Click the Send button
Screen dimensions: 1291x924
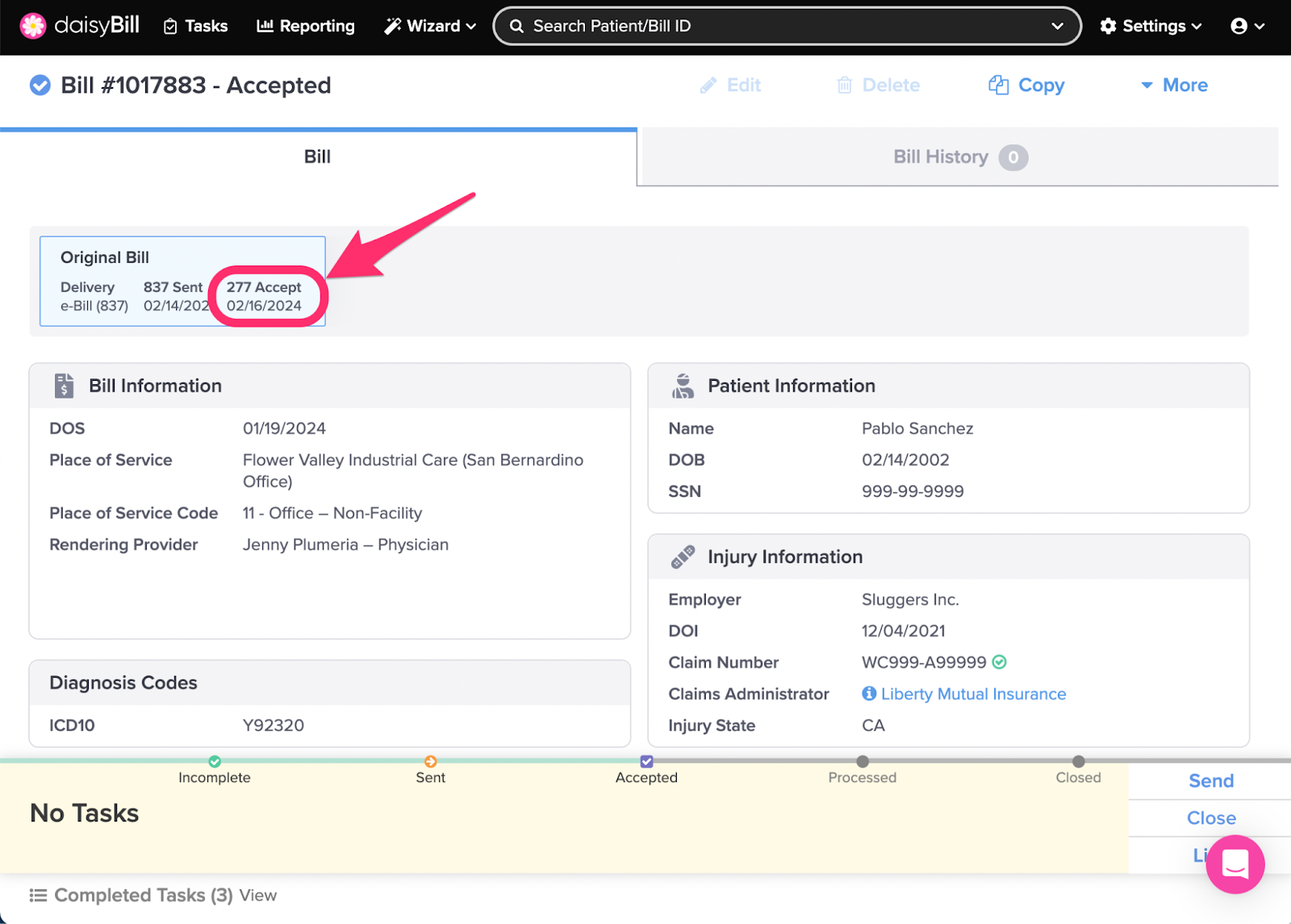1210,780
